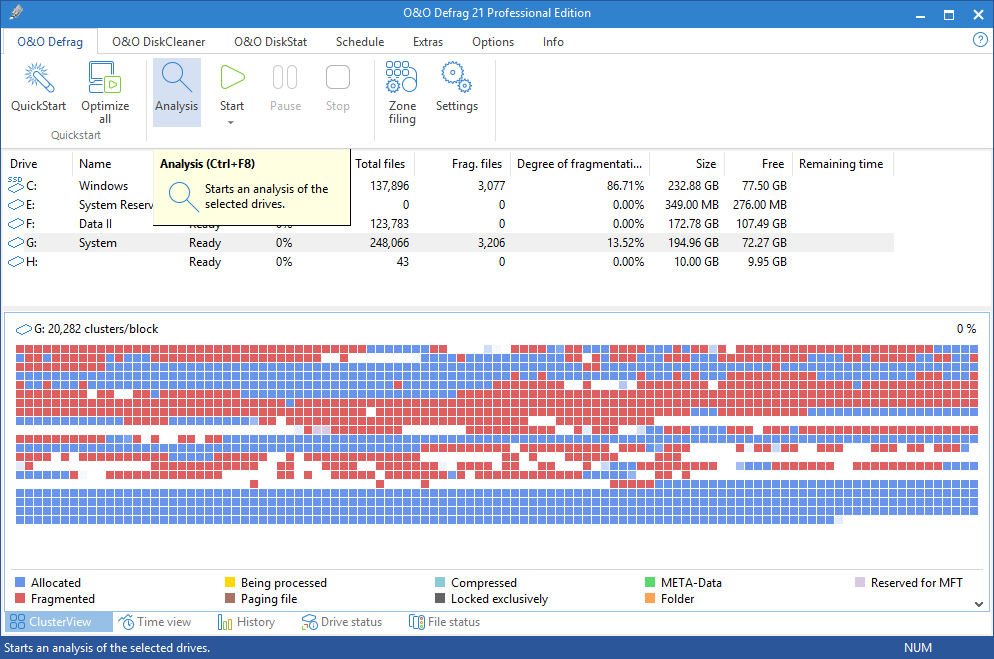Switch to ClusterView at the bottom
994x659 pixels.
[59, 622]
